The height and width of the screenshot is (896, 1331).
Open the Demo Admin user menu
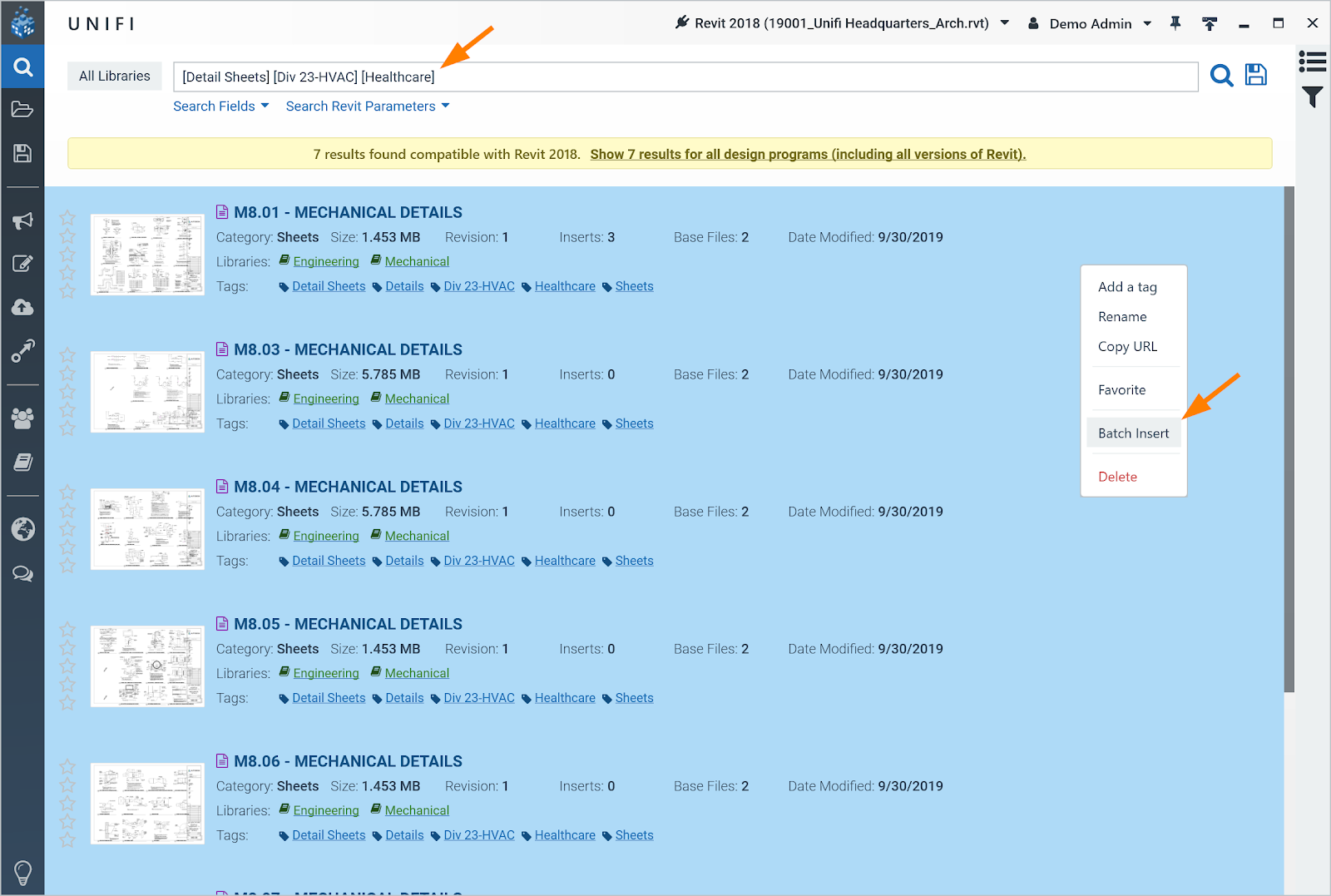pos(1090,23)
